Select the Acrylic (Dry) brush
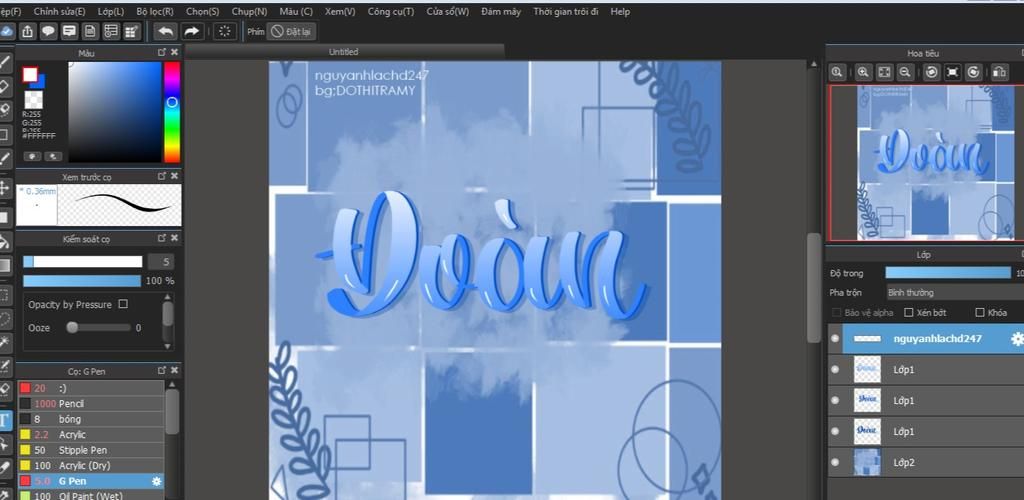 (x=91, y=465)
